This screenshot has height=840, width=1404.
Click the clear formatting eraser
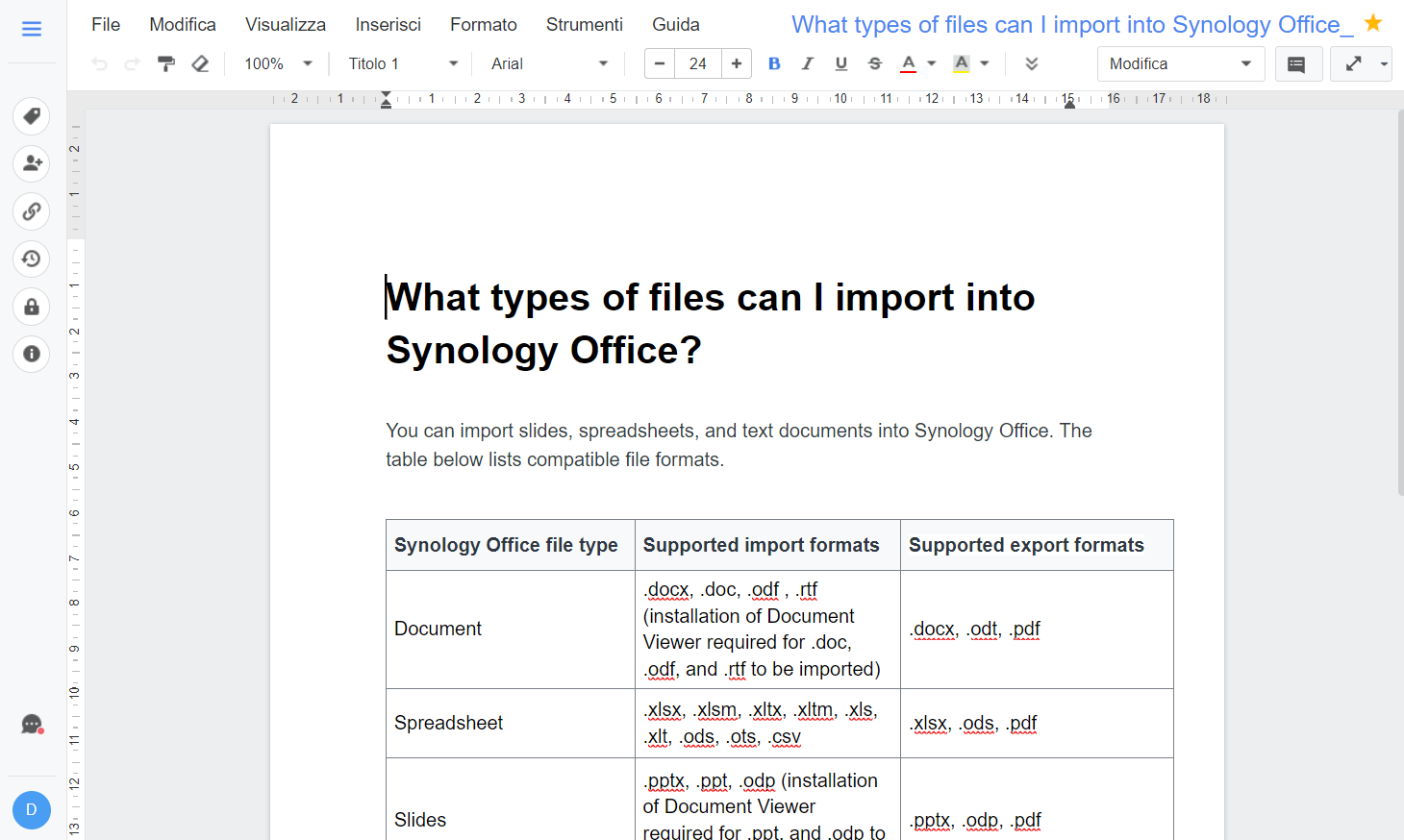tap(200, 63)
